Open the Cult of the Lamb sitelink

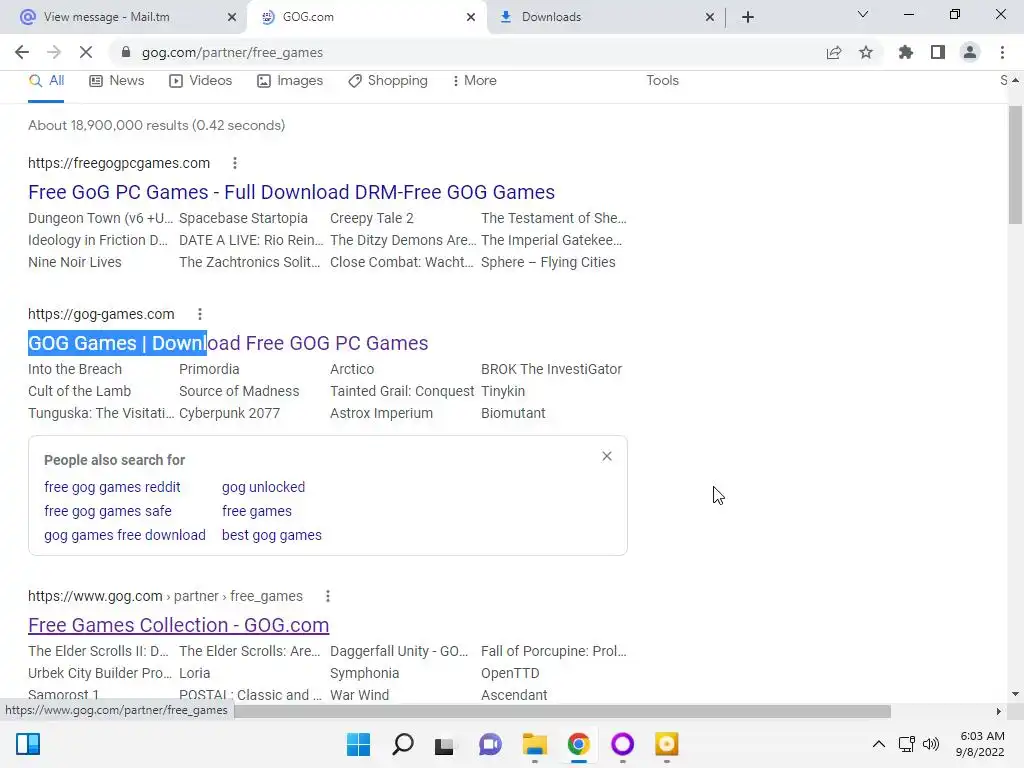(79, 391)
